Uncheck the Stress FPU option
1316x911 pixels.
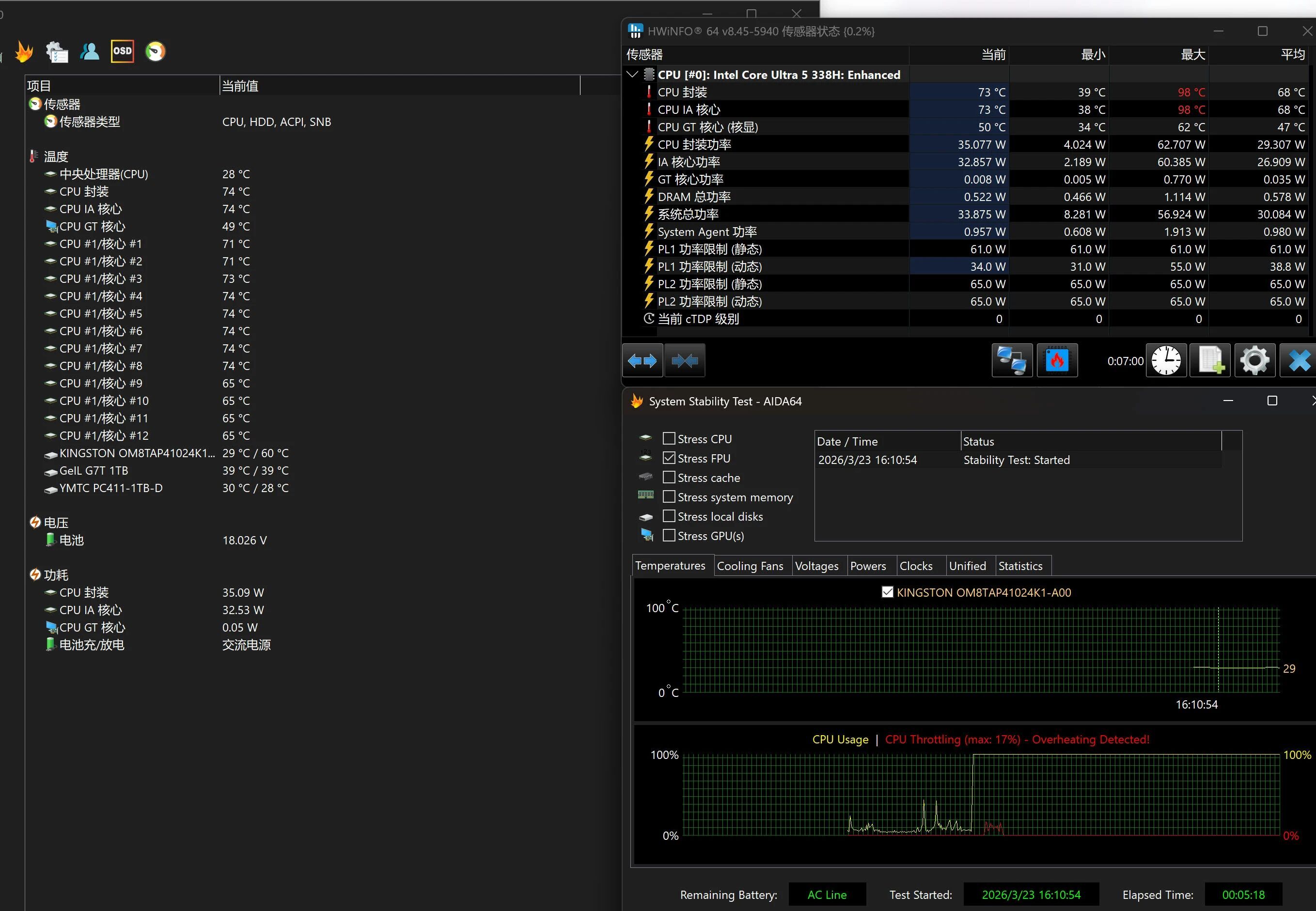[x=669, y=458]
